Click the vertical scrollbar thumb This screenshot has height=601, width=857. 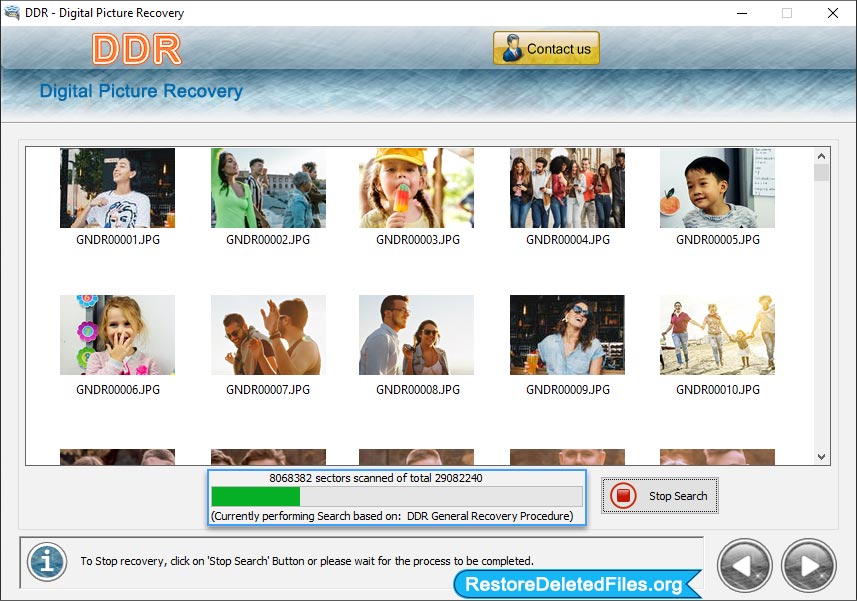821,173
